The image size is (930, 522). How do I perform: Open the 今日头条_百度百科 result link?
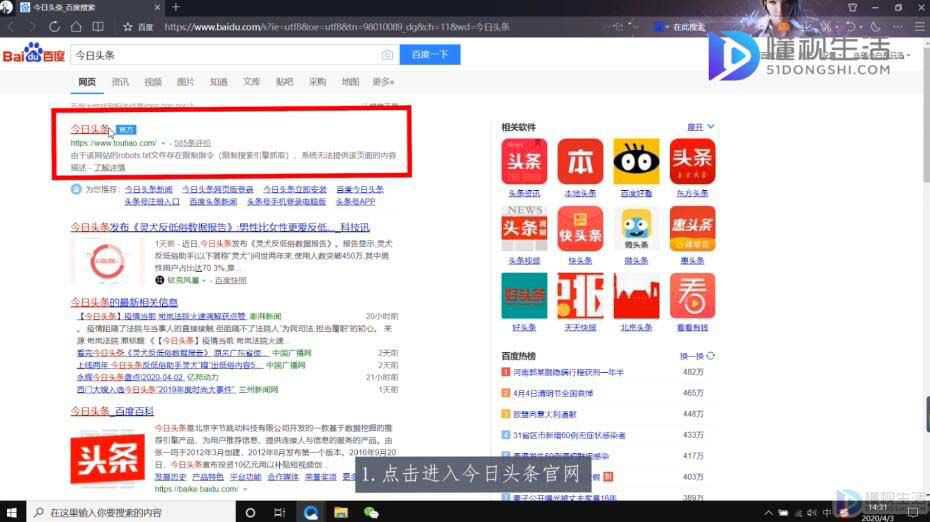(x=112, y=411)
